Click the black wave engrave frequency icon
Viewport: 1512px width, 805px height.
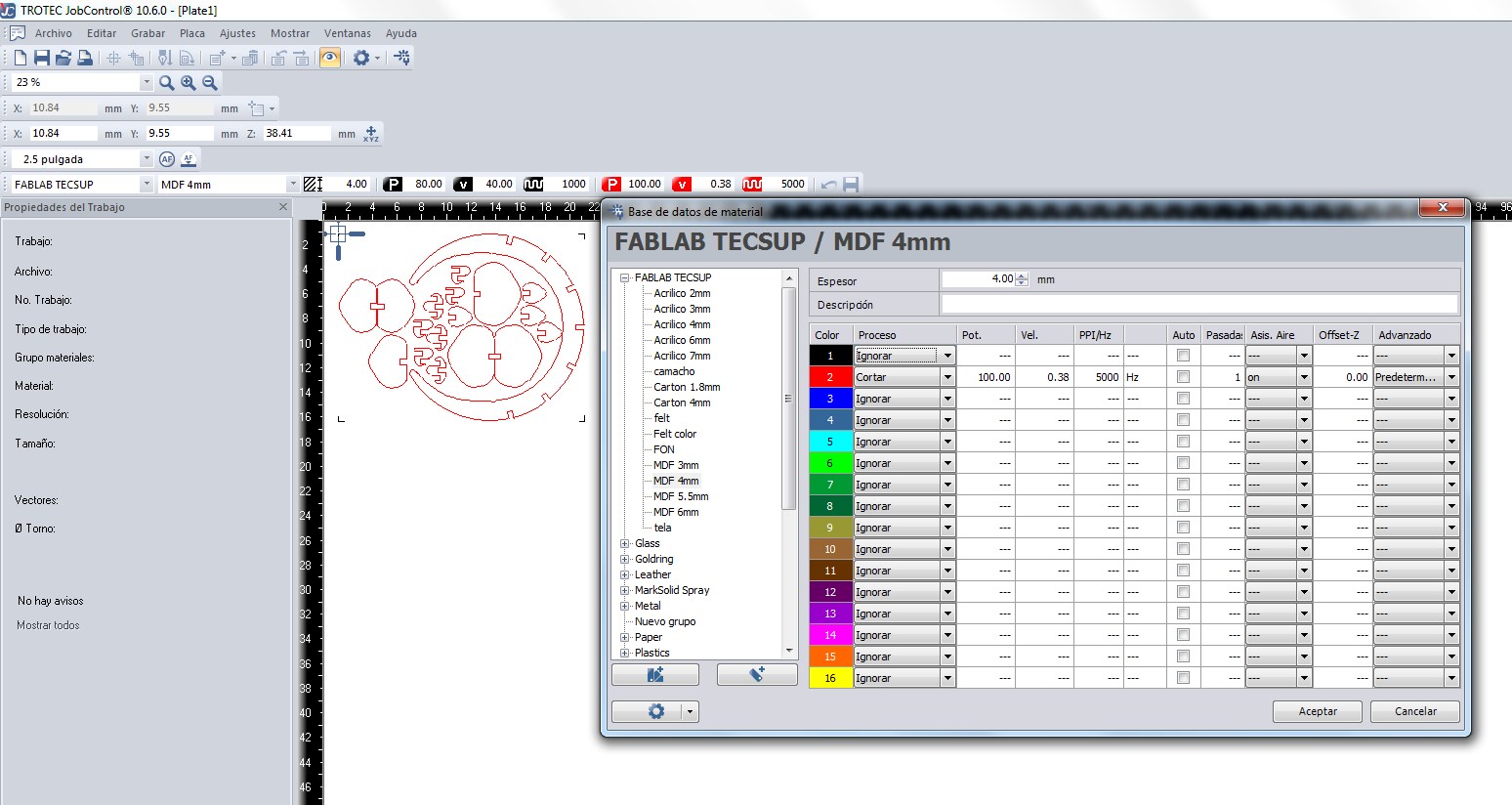click(x=533, y=184)
